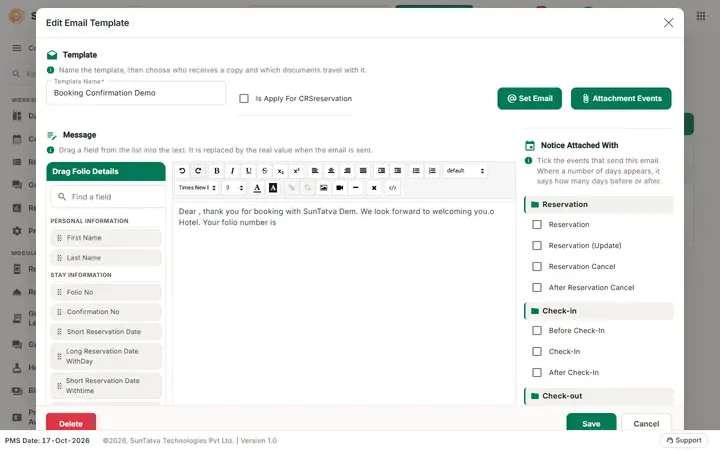Tick the Reservation Cancel checkbox
Screen dimensions: 720x450
coord(537,267)
